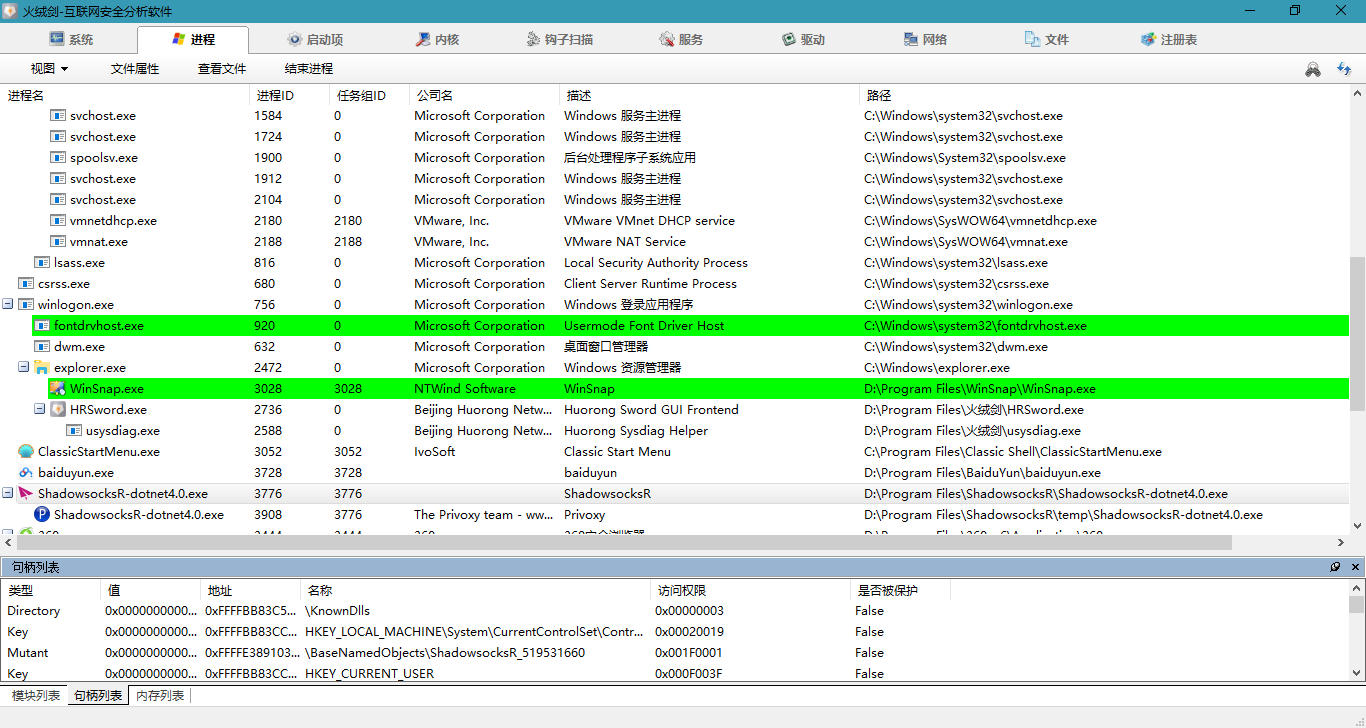Click the pin icon on 句柄列表 panel header
Screen dimensions: 1366x728
click(1335, 567)
